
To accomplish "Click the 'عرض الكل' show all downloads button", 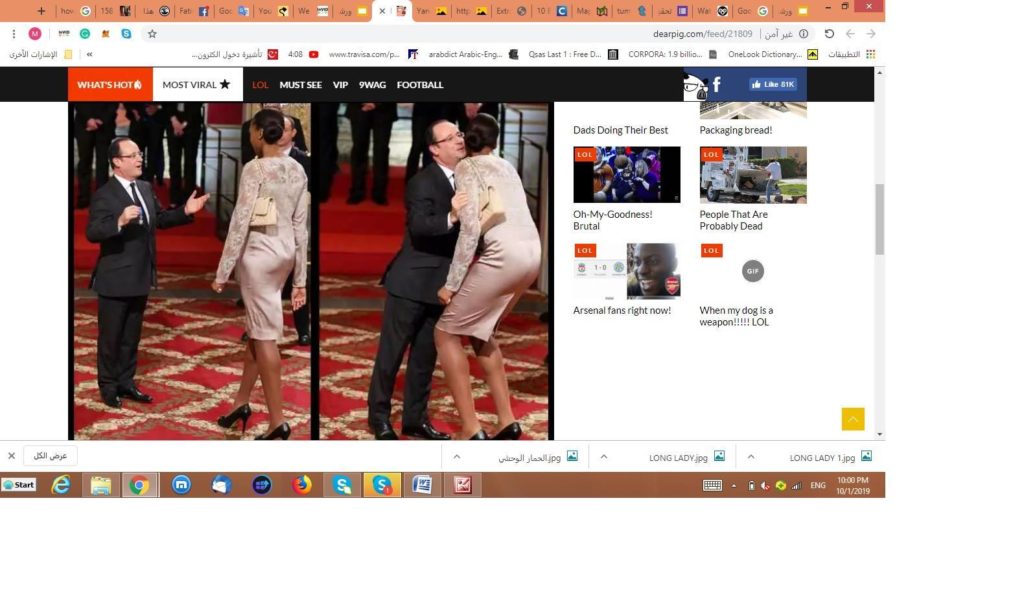I will click(50, 456).
